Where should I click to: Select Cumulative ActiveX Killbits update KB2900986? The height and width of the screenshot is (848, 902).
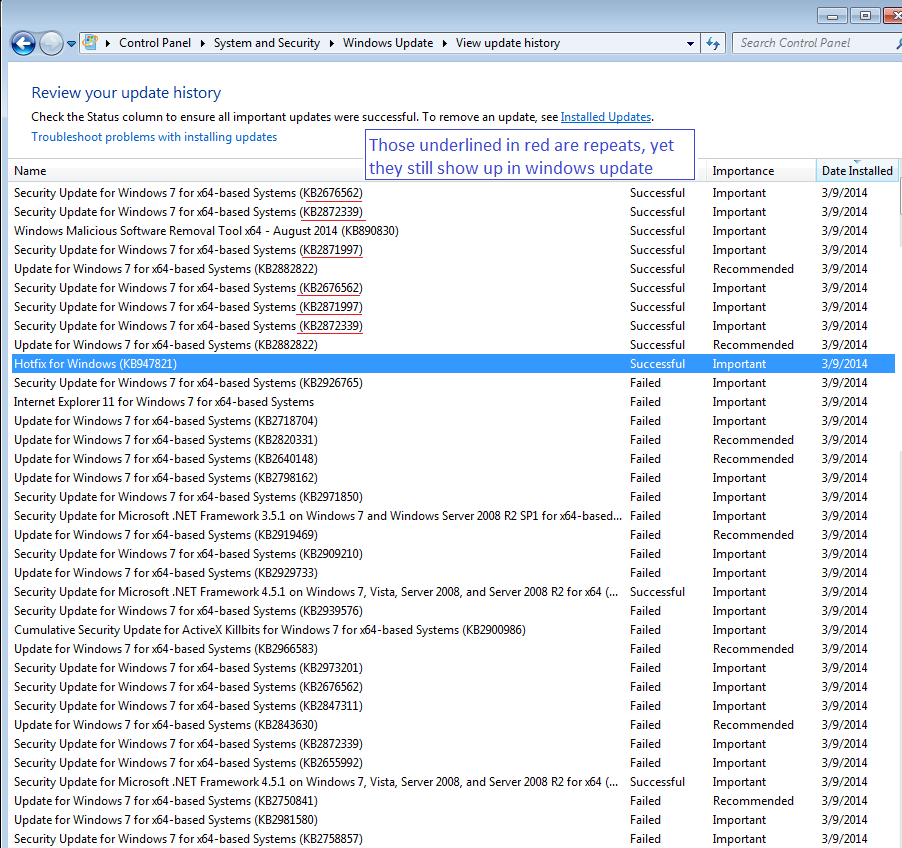(453, 629)
